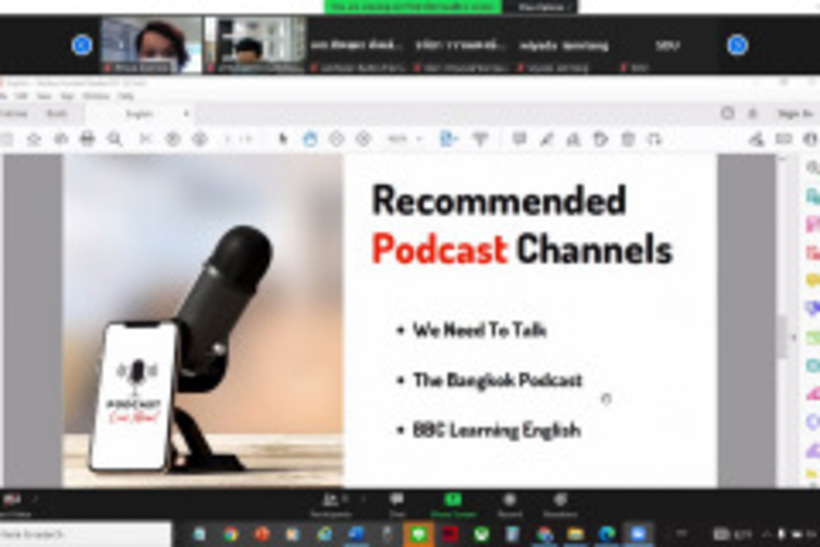Click the print icon in Acrobat toolbar
The image size is (820, 547).
(x=87, y=139)
